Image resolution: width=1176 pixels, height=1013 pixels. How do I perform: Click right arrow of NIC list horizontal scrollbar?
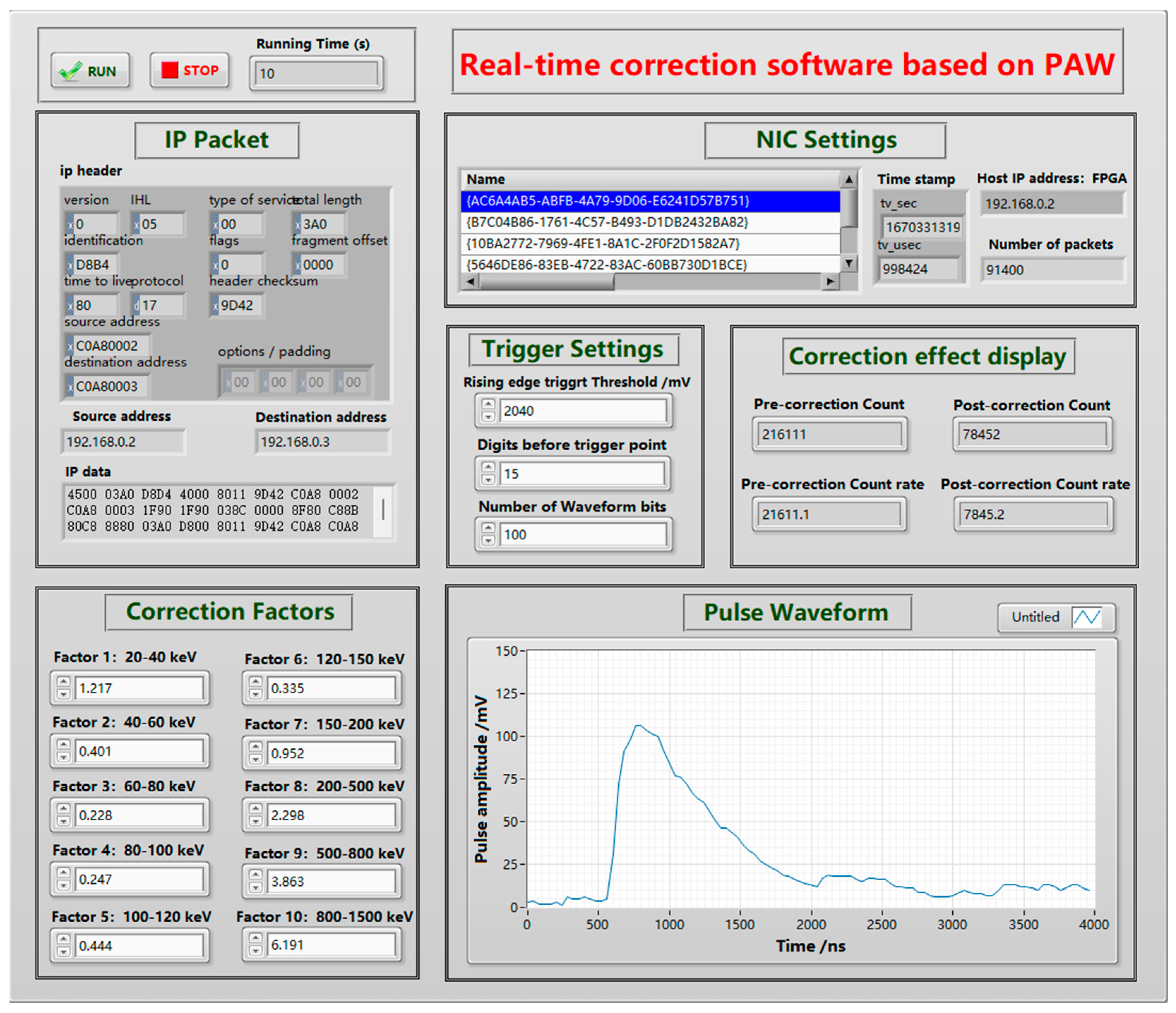[x=830, y=281]
